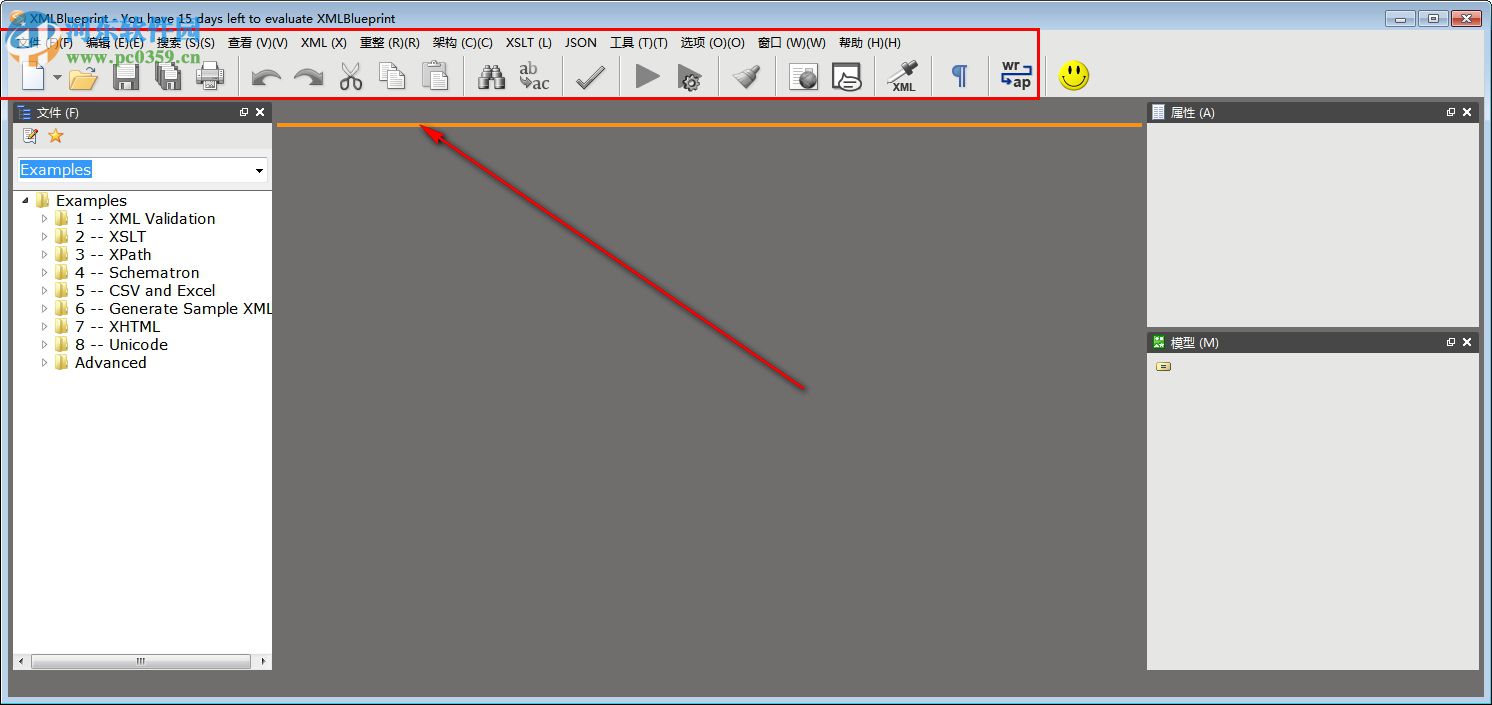Select the 8 -- Unicode tree item
Image resolution: width=1492 pixels, height=705 pixels.
click(x=121, y=345)
